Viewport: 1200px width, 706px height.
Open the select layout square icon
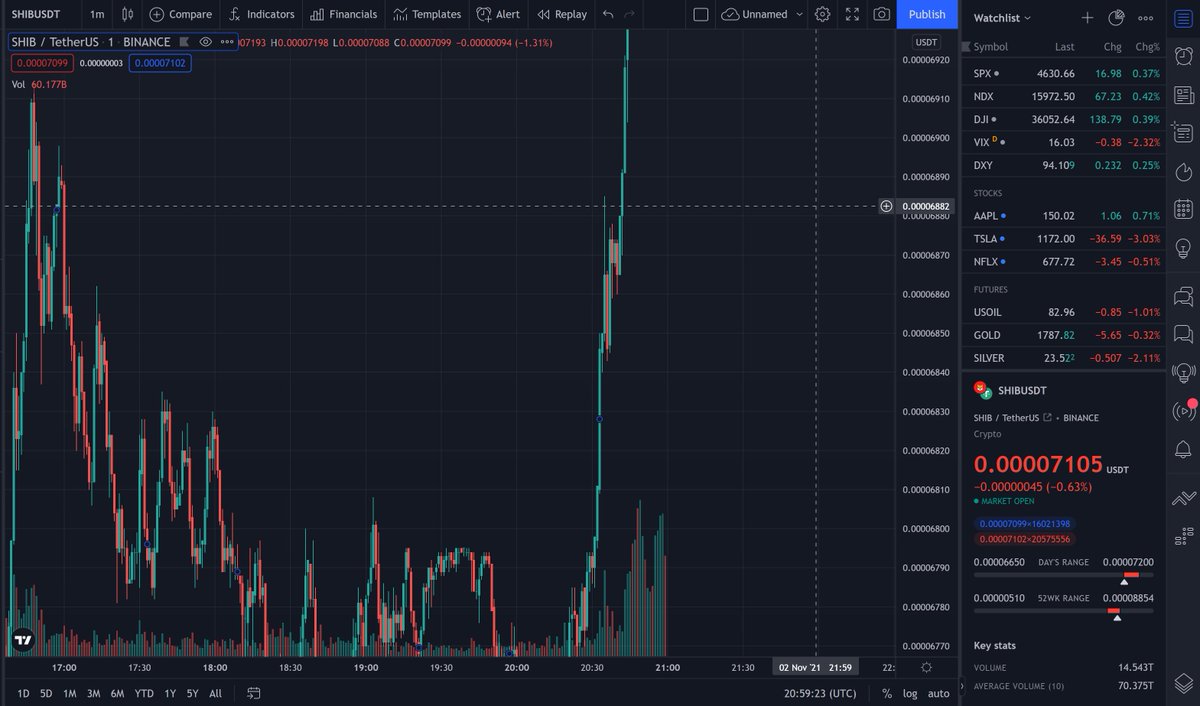pyautogui.click(x=701, y=14)
